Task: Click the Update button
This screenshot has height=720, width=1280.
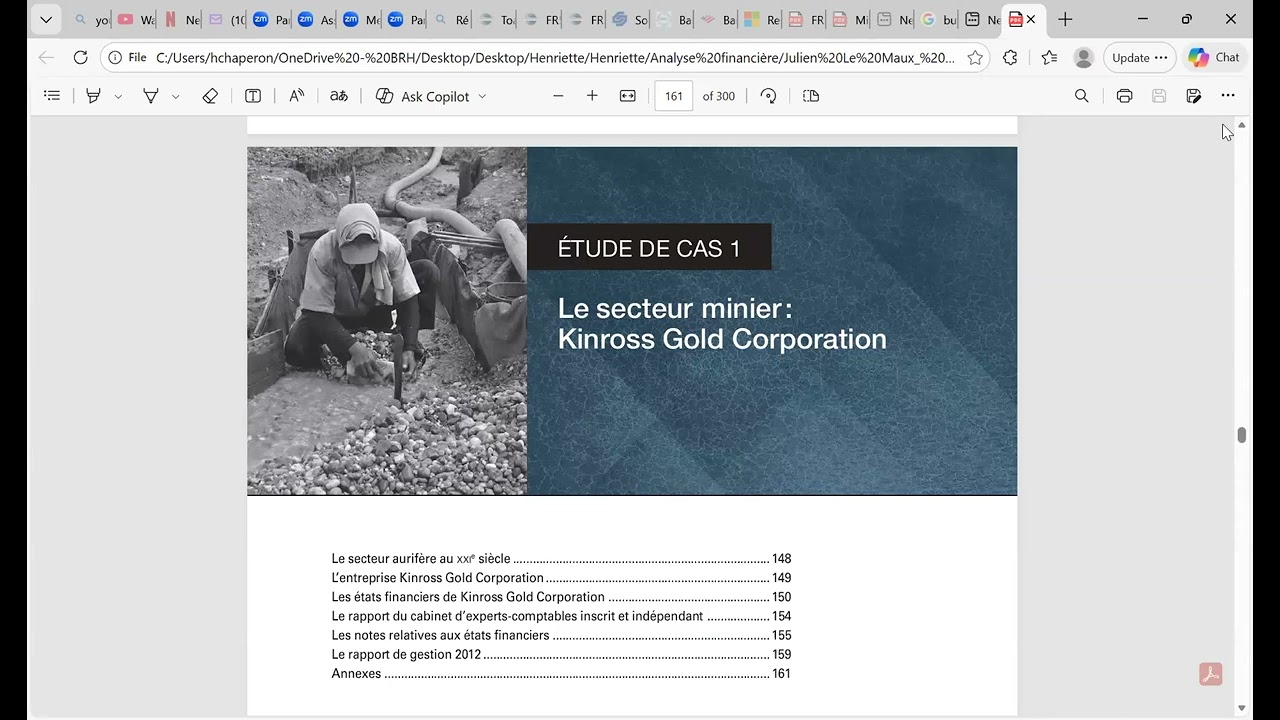Action: 1140,58
